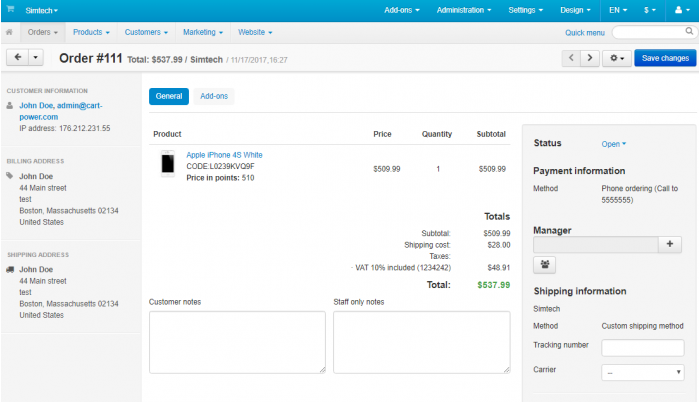Open the Products menu
The width and height of the screenshot is (700, 402).
click(x=91, y=32)
